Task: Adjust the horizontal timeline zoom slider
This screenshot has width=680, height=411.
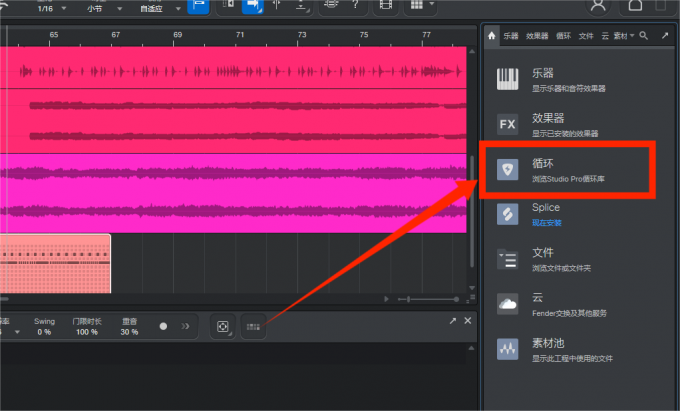Action: click(428, 299)
